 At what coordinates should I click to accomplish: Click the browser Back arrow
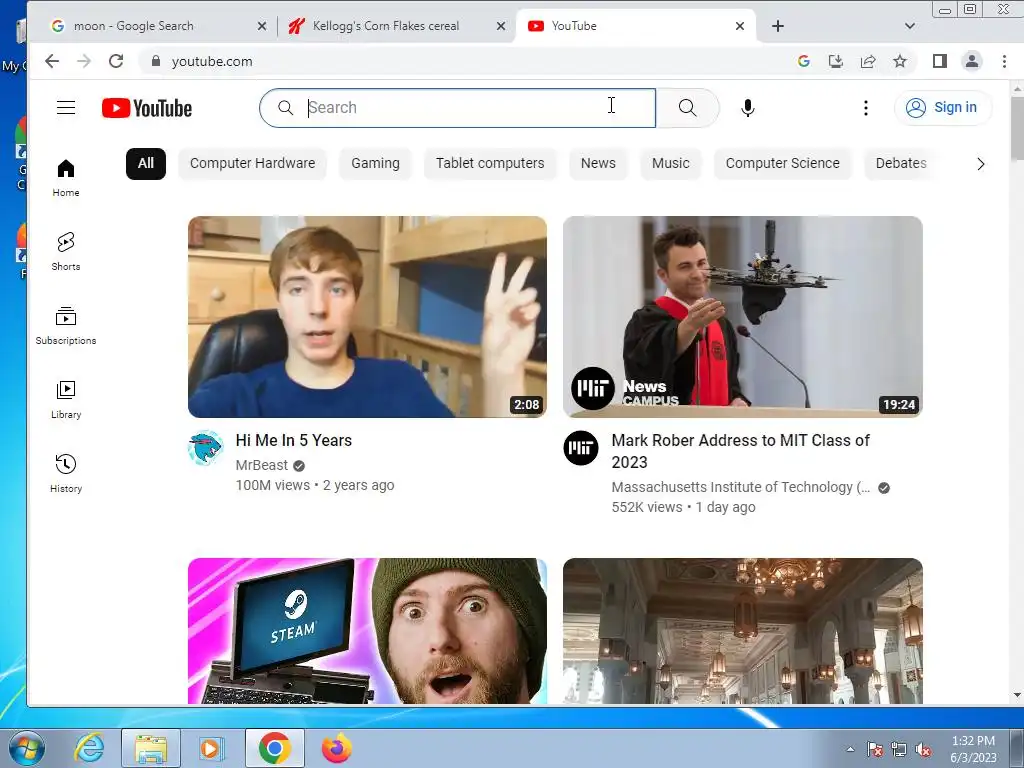coord(52,61)
